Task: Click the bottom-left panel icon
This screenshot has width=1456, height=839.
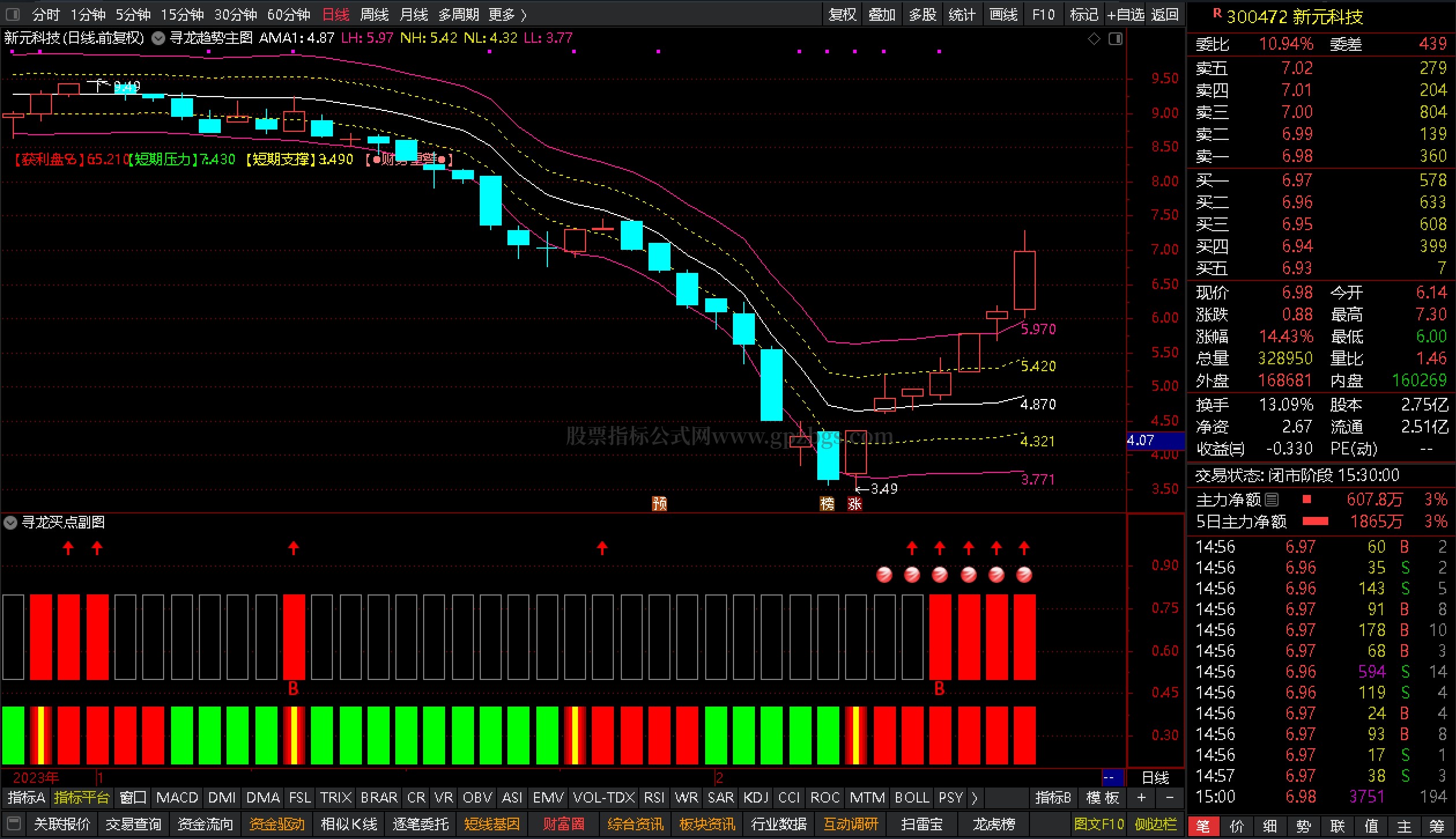Action: 14,823
